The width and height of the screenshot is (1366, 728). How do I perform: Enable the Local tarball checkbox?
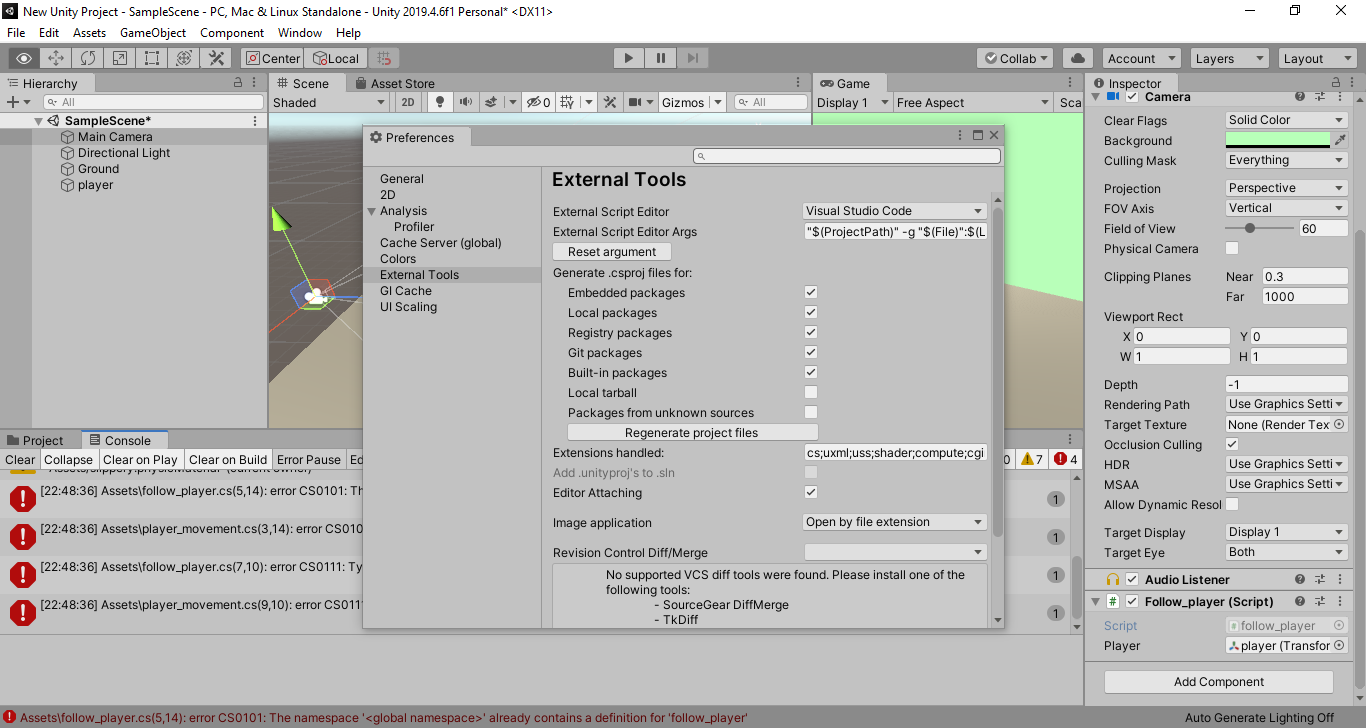pos(809,392)
